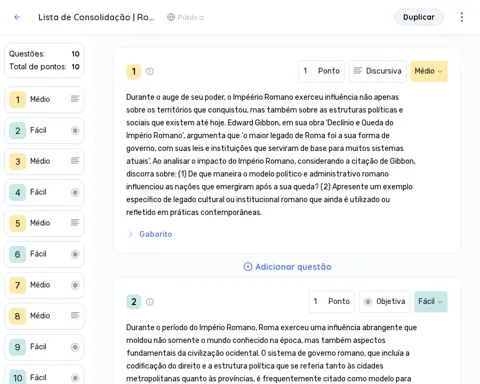Jump to question 7 Médio in sidebar
The image size is (480, 384).
click(44, 285)
